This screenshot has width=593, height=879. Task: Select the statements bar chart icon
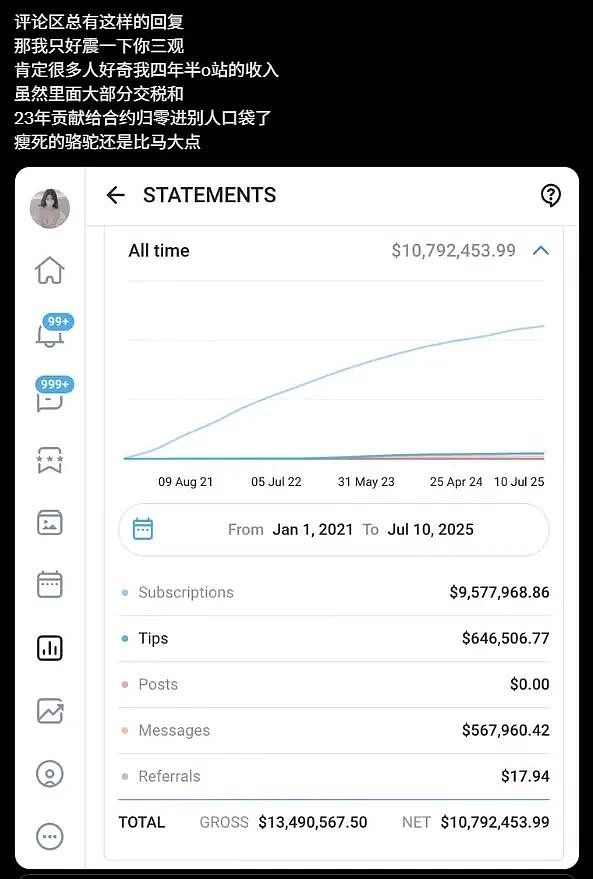[x=50, y=648]
